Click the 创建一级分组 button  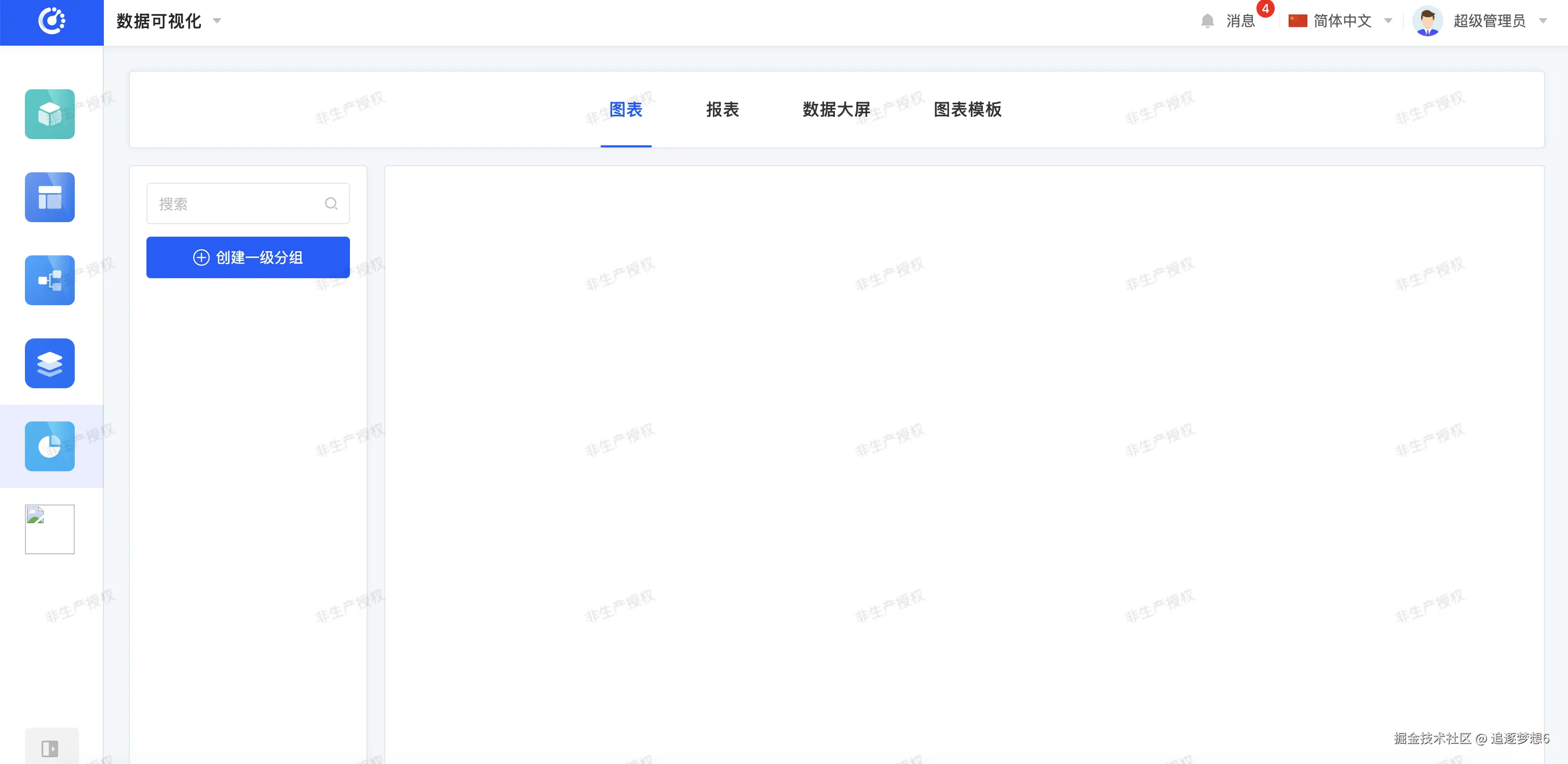248,257
